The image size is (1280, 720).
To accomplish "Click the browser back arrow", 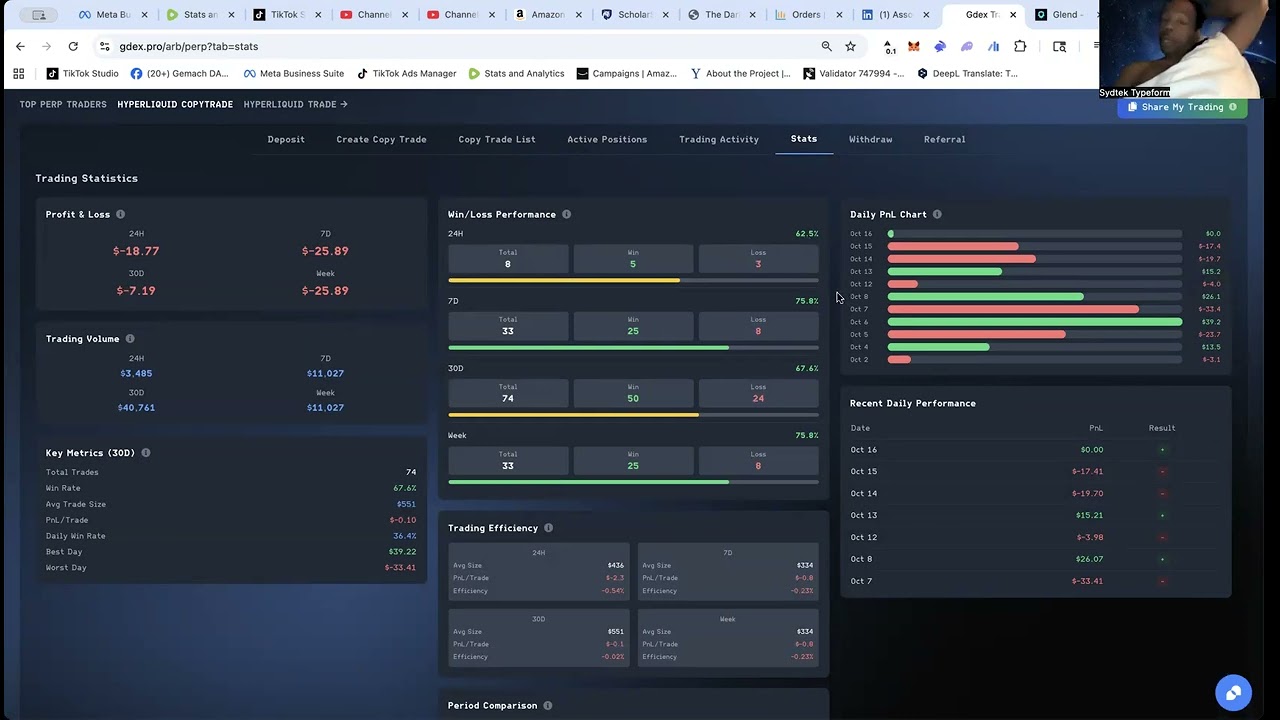I will (x=20, y=46).
